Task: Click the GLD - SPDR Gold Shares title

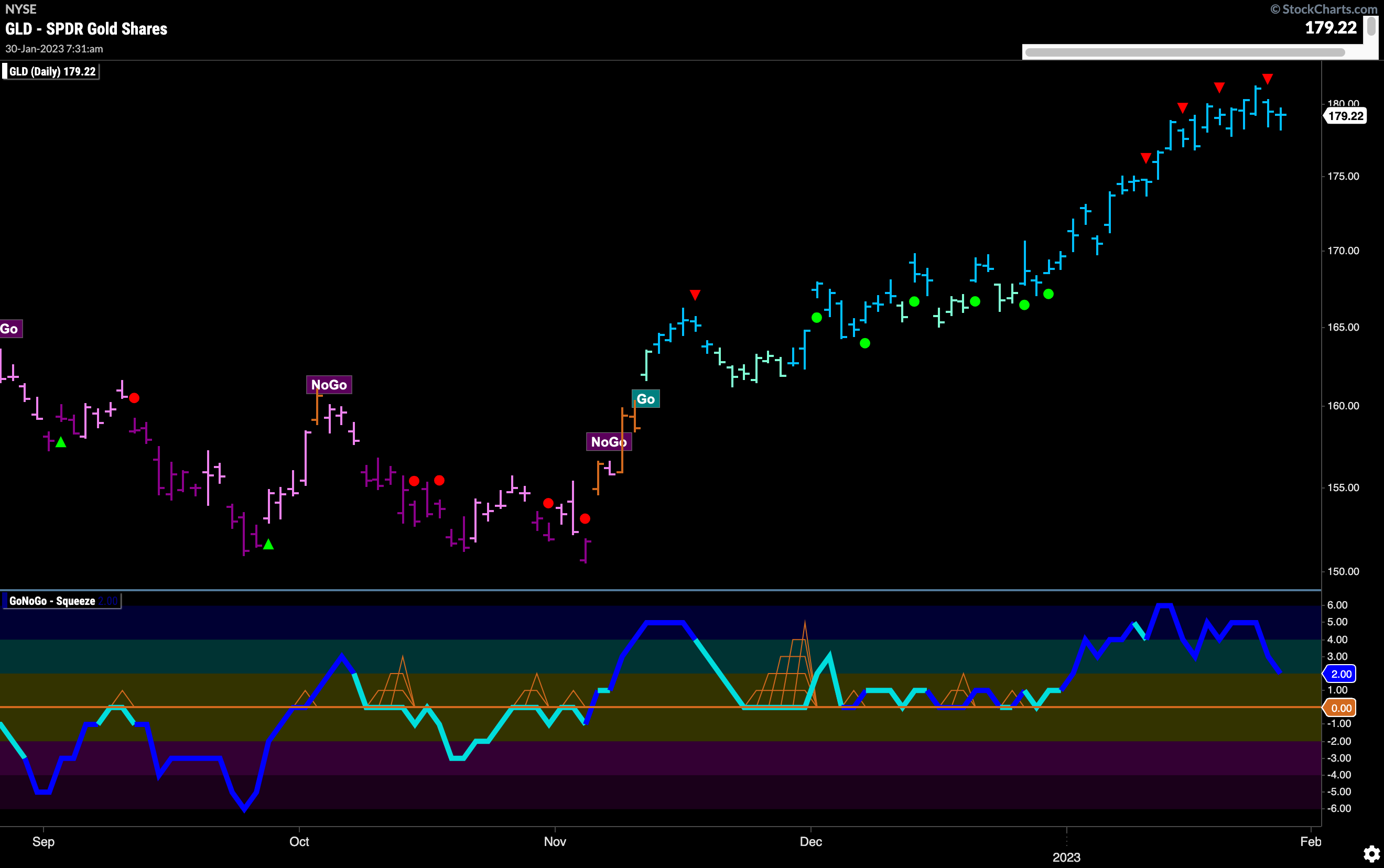Action: [x=86, y=29]
